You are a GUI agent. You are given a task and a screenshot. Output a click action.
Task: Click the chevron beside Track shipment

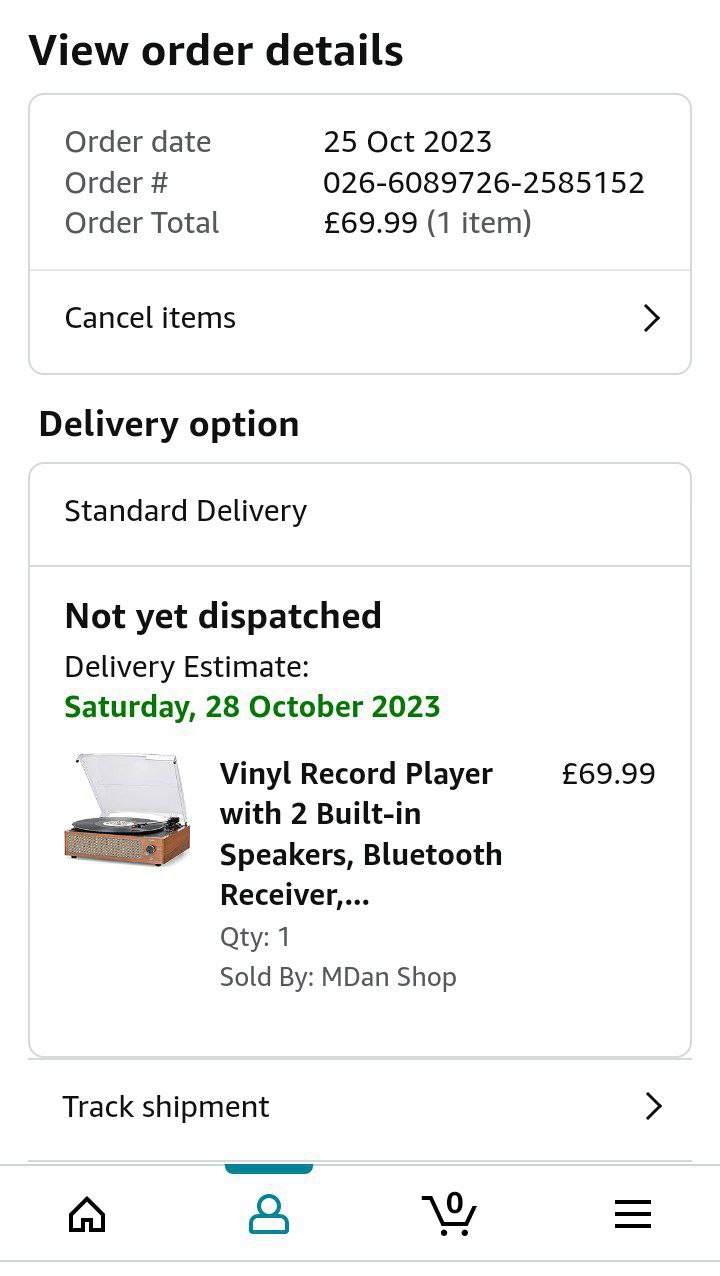pos(654,1106)
